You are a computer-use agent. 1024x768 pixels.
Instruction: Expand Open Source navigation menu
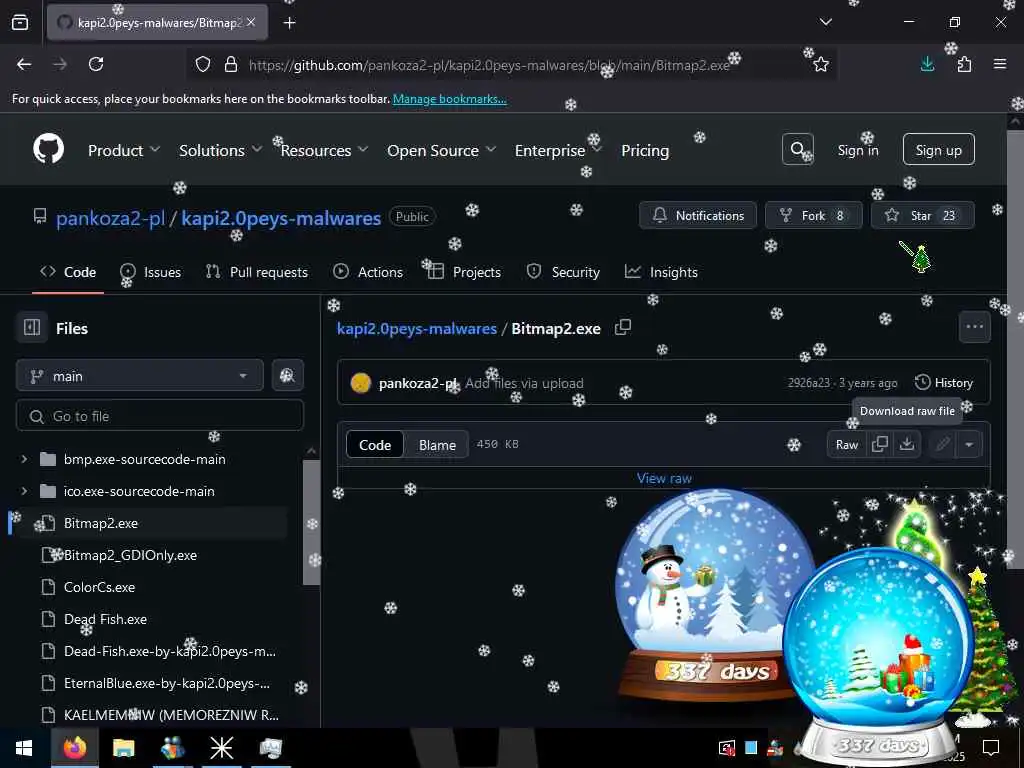tap(441, 150)
